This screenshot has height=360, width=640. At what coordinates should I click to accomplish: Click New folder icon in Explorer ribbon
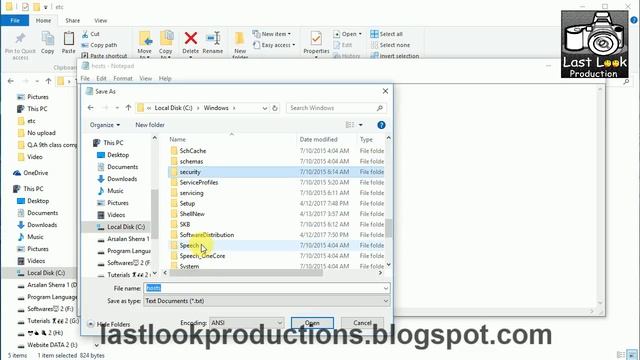240,38
